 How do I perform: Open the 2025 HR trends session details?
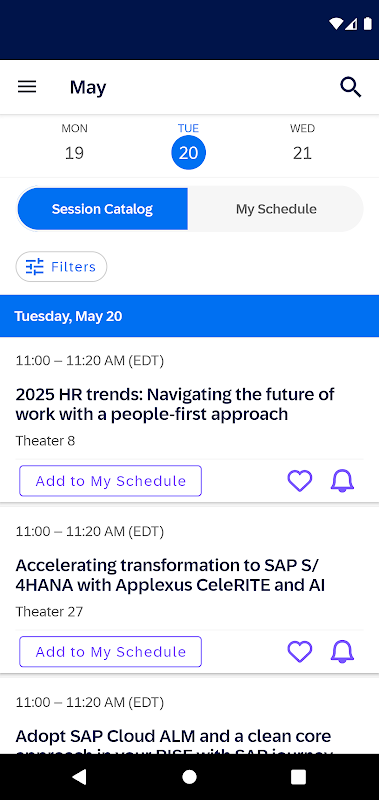point(175,404)
